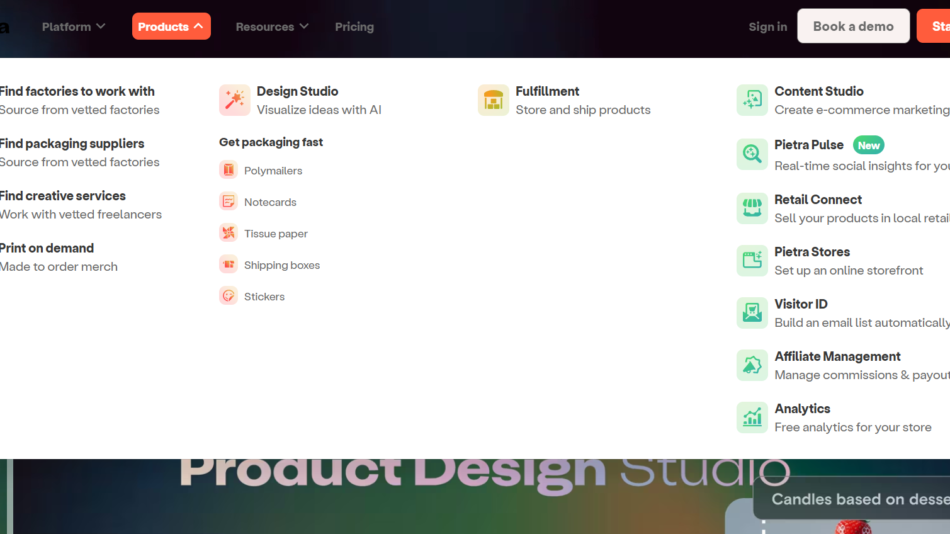This screenshot has height=534, width=950.
Task: Expand the Resources dropdown menu
Action: tap(271, 27)
